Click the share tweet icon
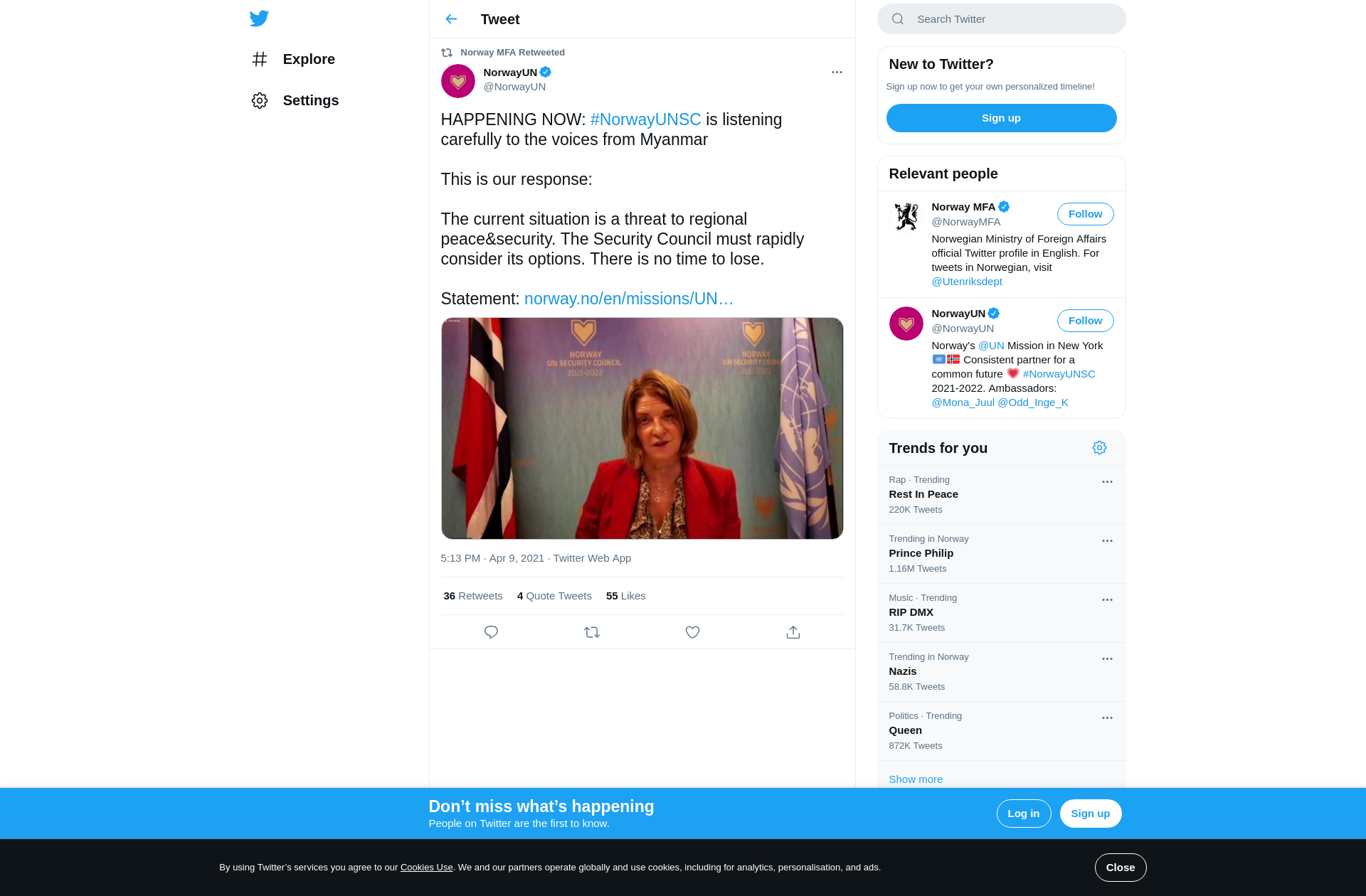Viewport: 1366px width, 896px height. click(793, 632)
